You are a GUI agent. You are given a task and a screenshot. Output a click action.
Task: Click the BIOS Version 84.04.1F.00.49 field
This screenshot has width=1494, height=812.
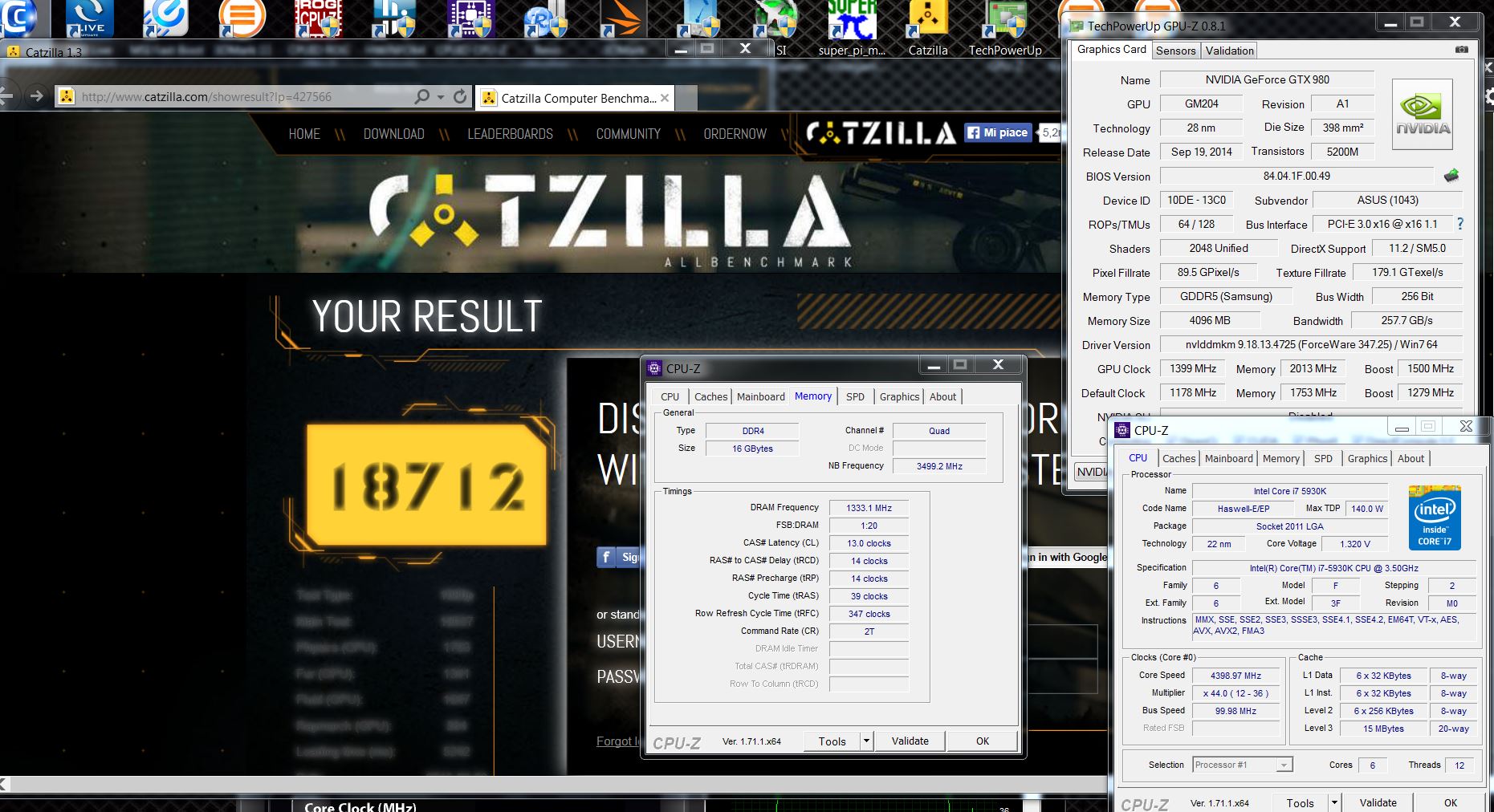[x=1297, y=176]
